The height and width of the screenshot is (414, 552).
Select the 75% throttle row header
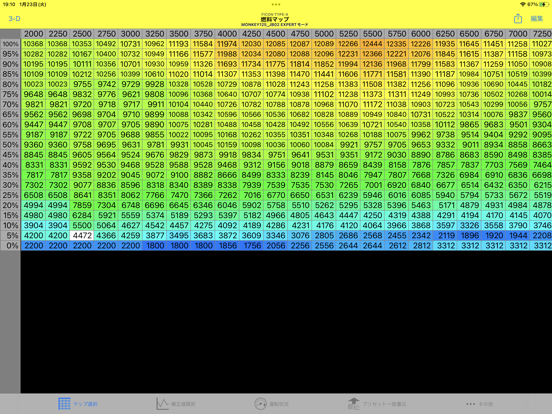pos(11,94)
